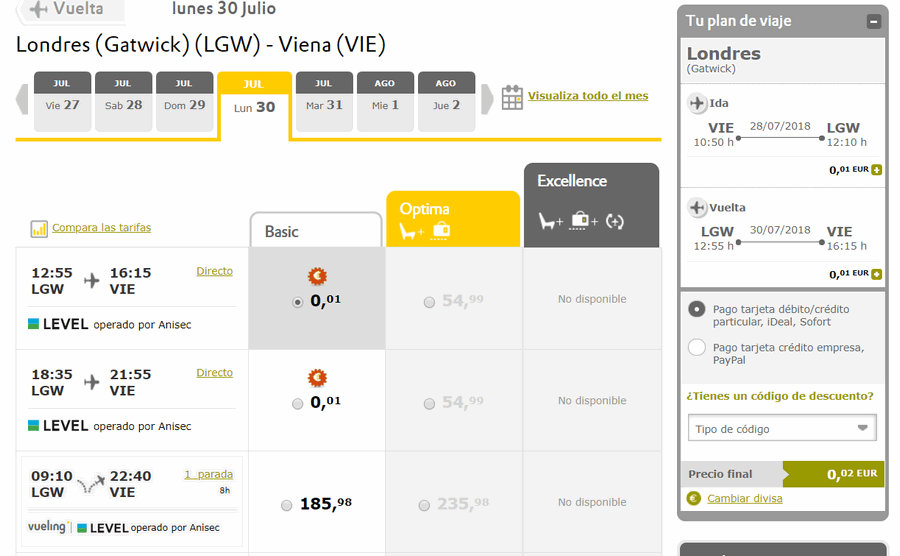
Task: Click the bar chart compare fares icon
Action: (38, 229)
